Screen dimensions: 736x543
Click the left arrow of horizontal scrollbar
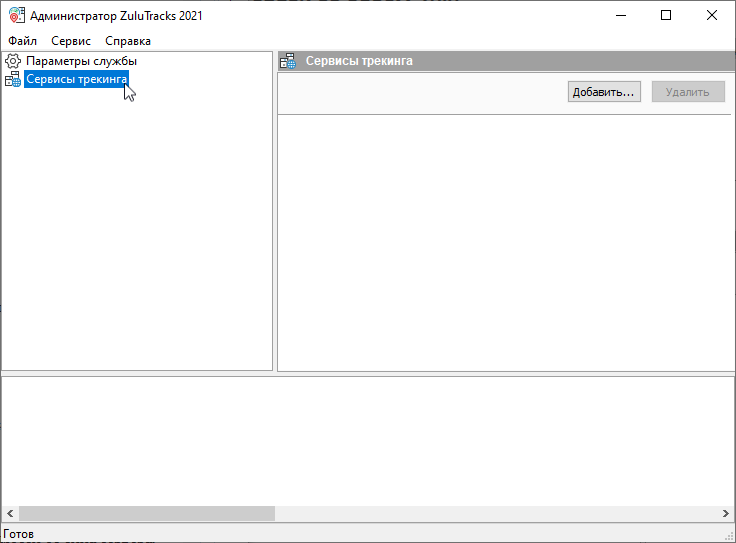(x=10, y=513)
